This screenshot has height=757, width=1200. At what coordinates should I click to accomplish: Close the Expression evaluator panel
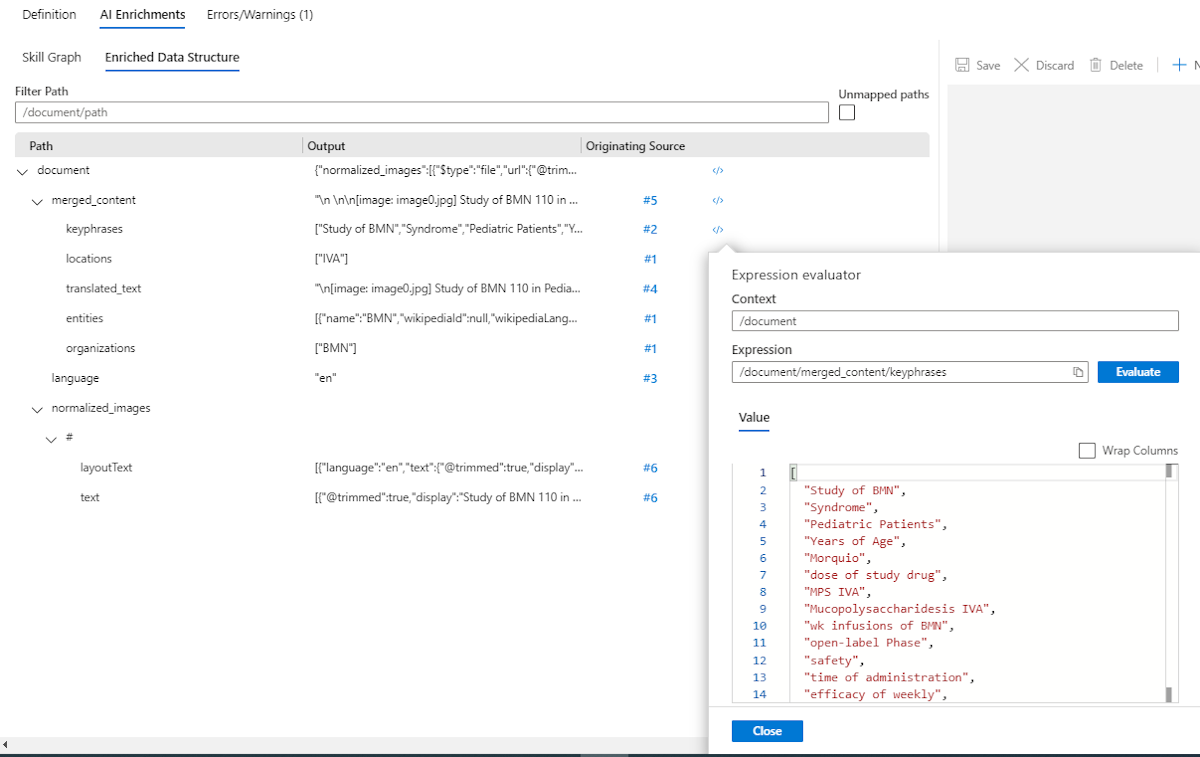(x=767, y=731)
